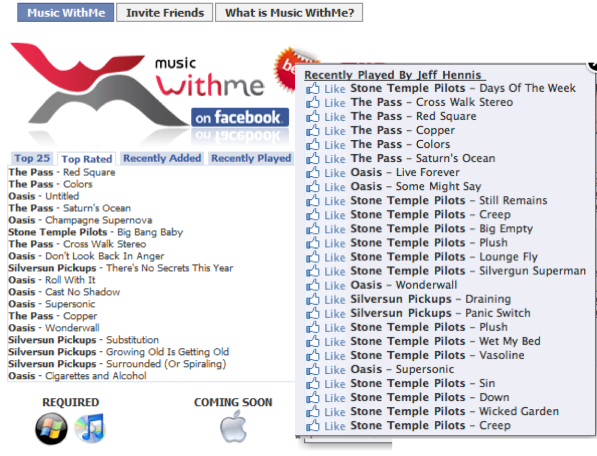Open The Pass - Red Square in Top Rated
The height and width of the screenshot is (456, 597).
[x=62, y=172]
